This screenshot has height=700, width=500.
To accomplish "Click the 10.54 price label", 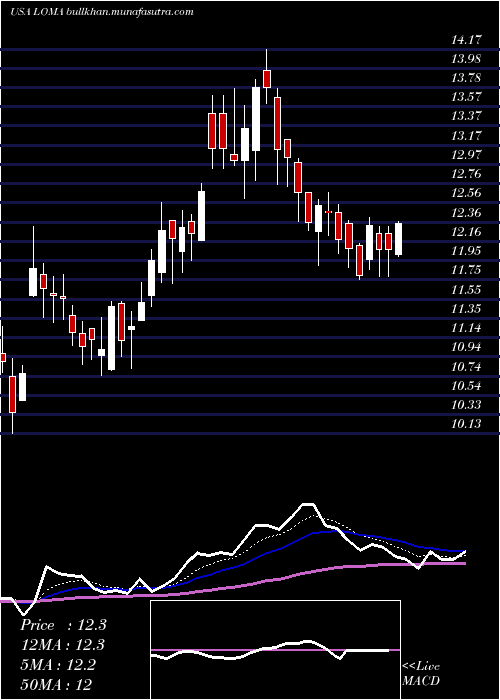I will (466, 386).
